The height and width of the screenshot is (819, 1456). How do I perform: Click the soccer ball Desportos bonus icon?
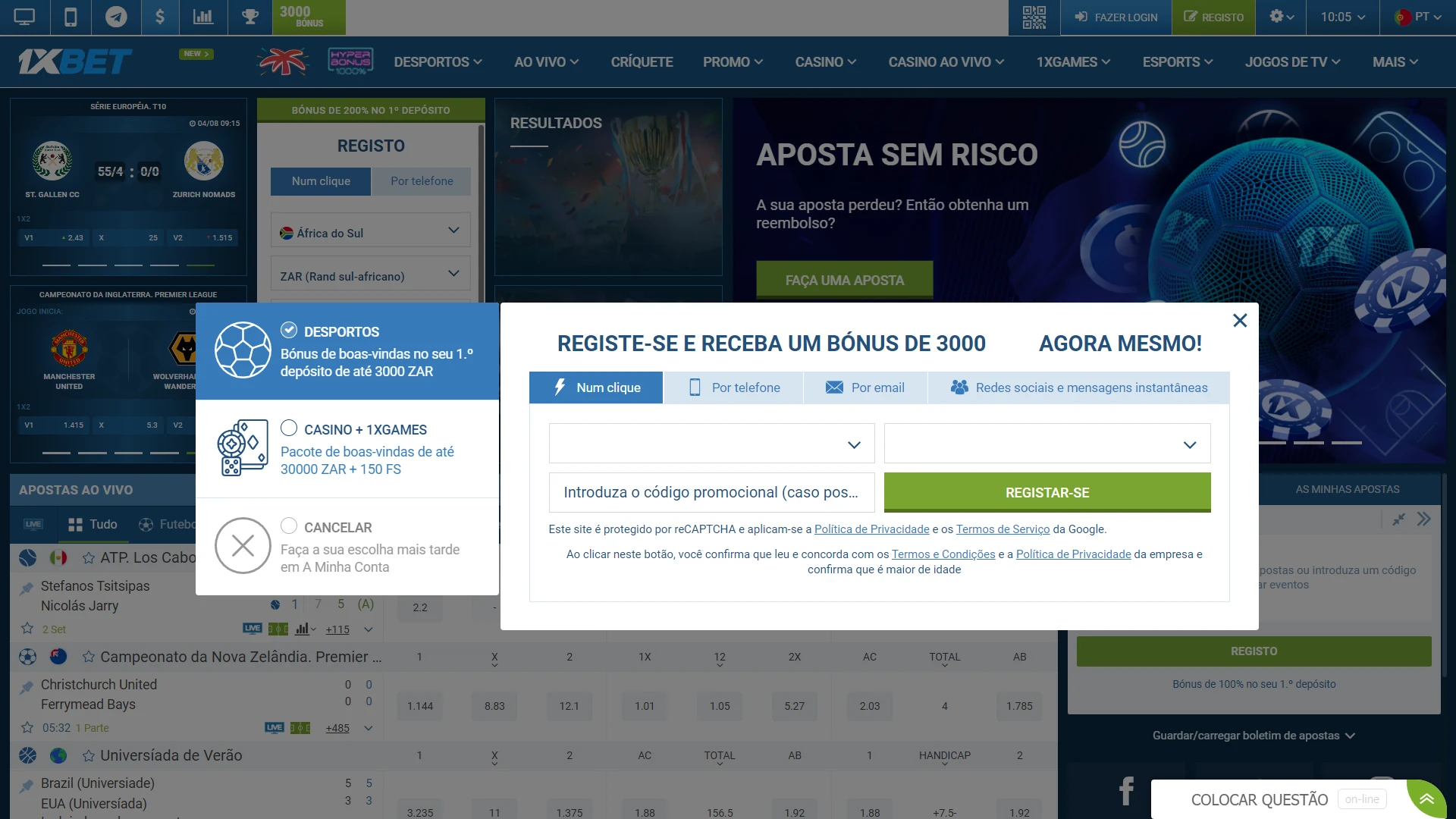243,350
